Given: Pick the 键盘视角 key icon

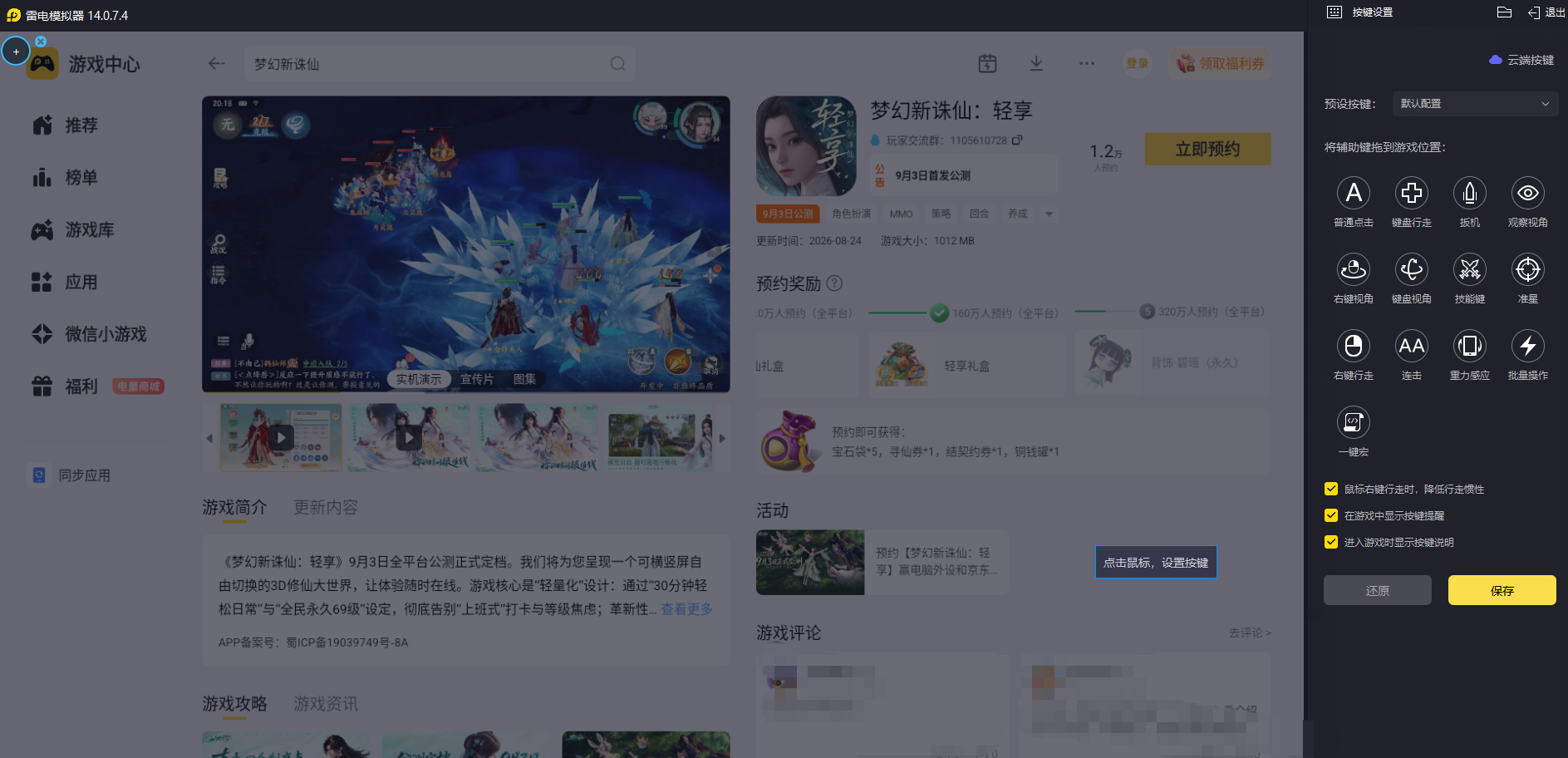Looking at the screenshot, I should pos(1412,269).
